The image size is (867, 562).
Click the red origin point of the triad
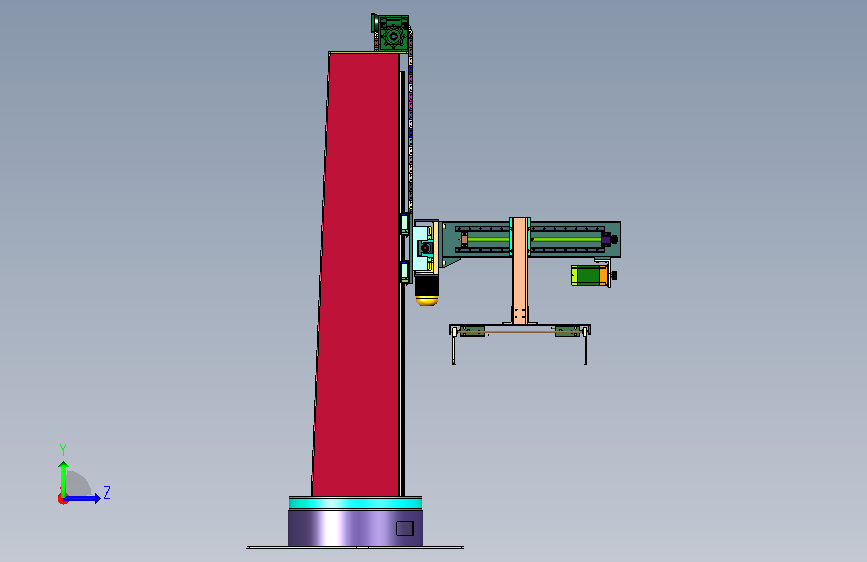pos(62,499)
